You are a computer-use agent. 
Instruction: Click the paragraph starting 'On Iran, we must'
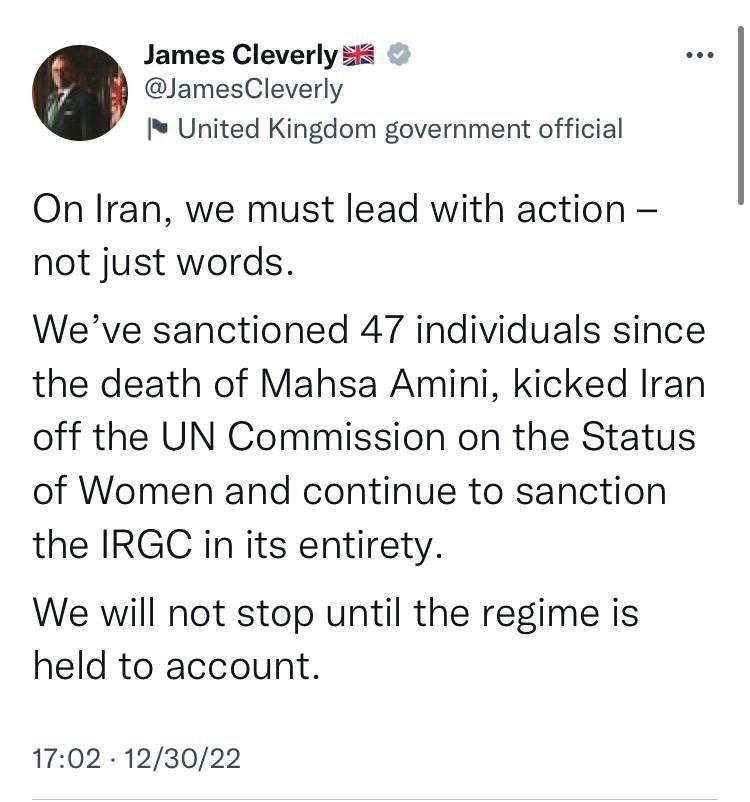[345, 236]
